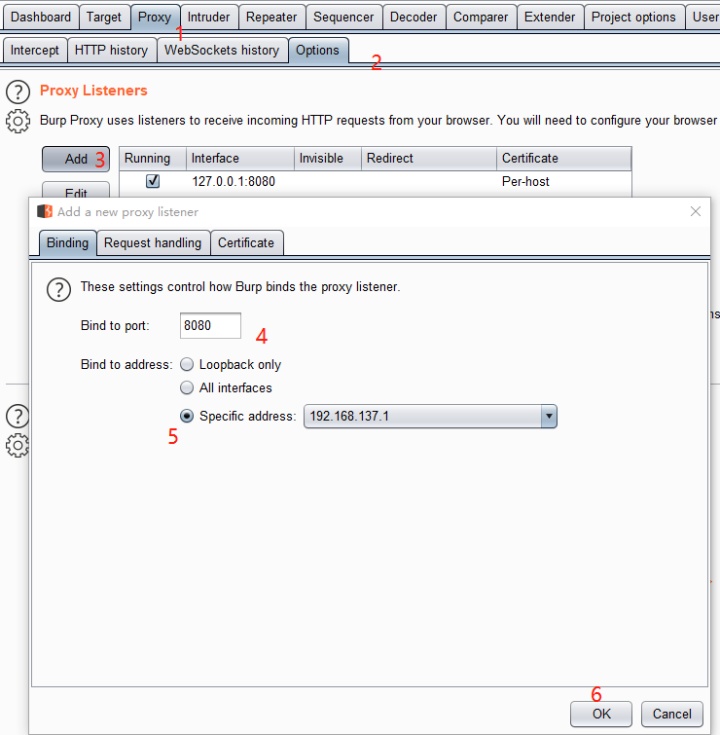Image resolution: width=720 pixels, height=735 pixels.
Task: Select Specific address radio button
Action: (x=187, y=416)
